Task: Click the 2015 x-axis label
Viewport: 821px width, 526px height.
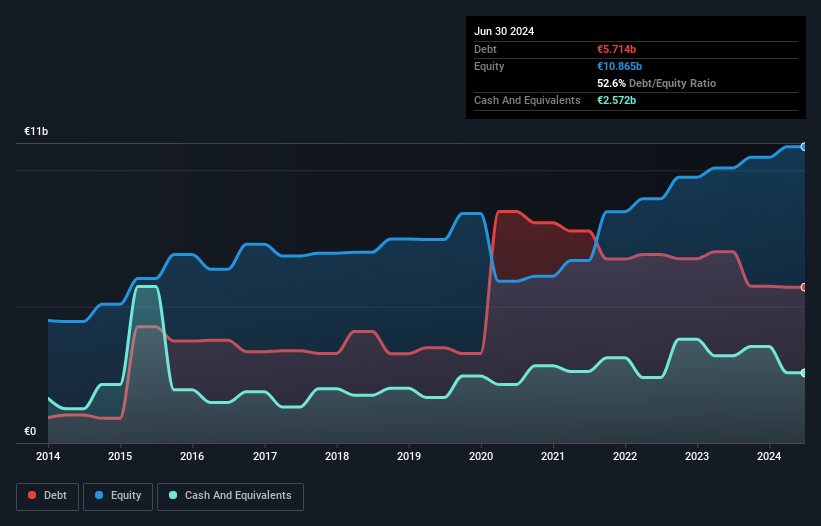Action: pos(120,456)
